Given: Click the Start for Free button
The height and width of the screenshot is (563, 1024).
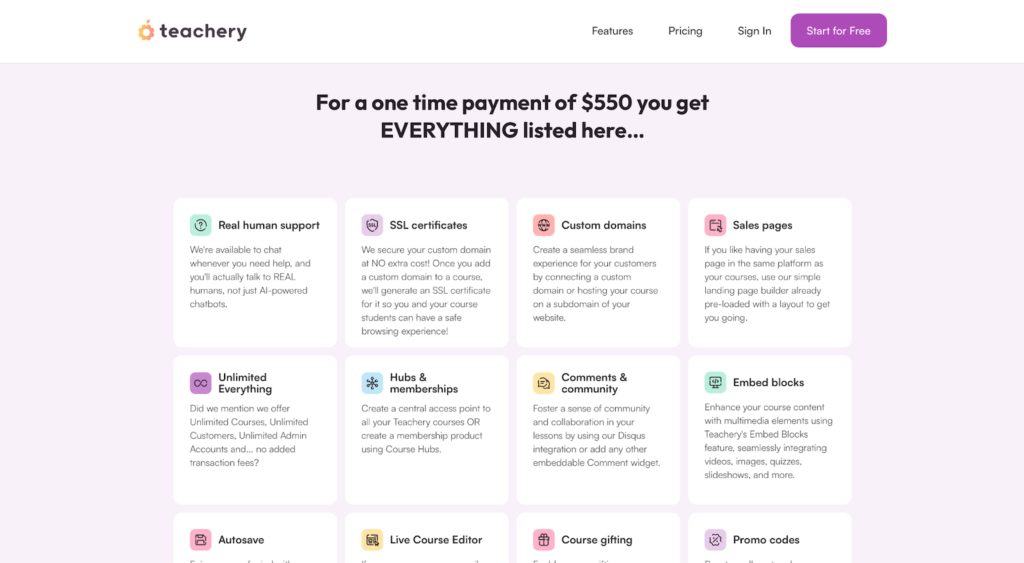Looking at the screenshot, I should click(x=839, y=31).
